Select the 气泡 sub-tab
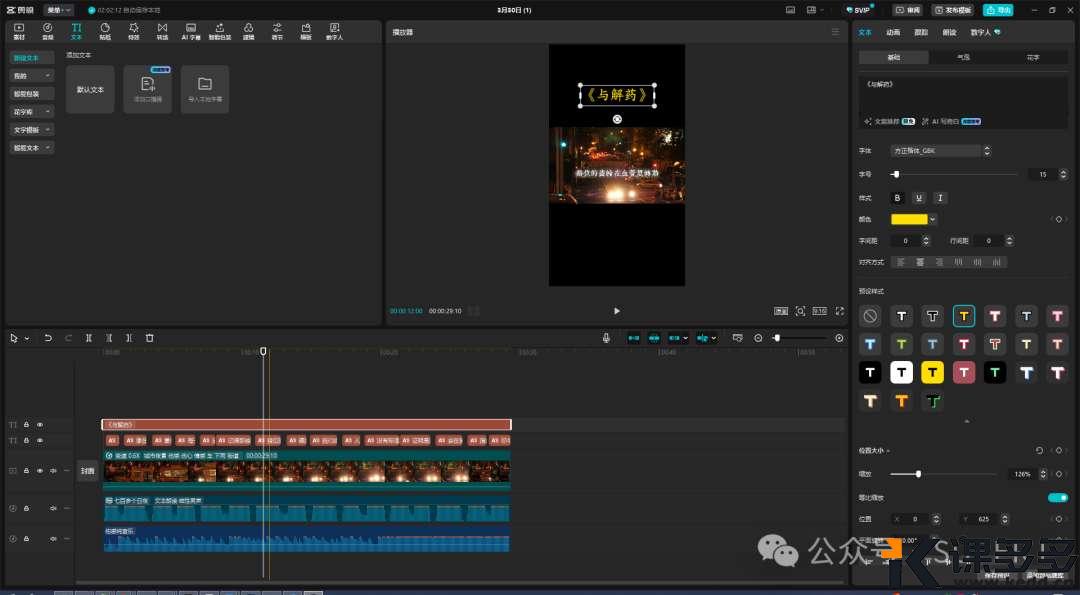Image resolution: width=1080 pixels, height=595 pixels. (963, 58)
